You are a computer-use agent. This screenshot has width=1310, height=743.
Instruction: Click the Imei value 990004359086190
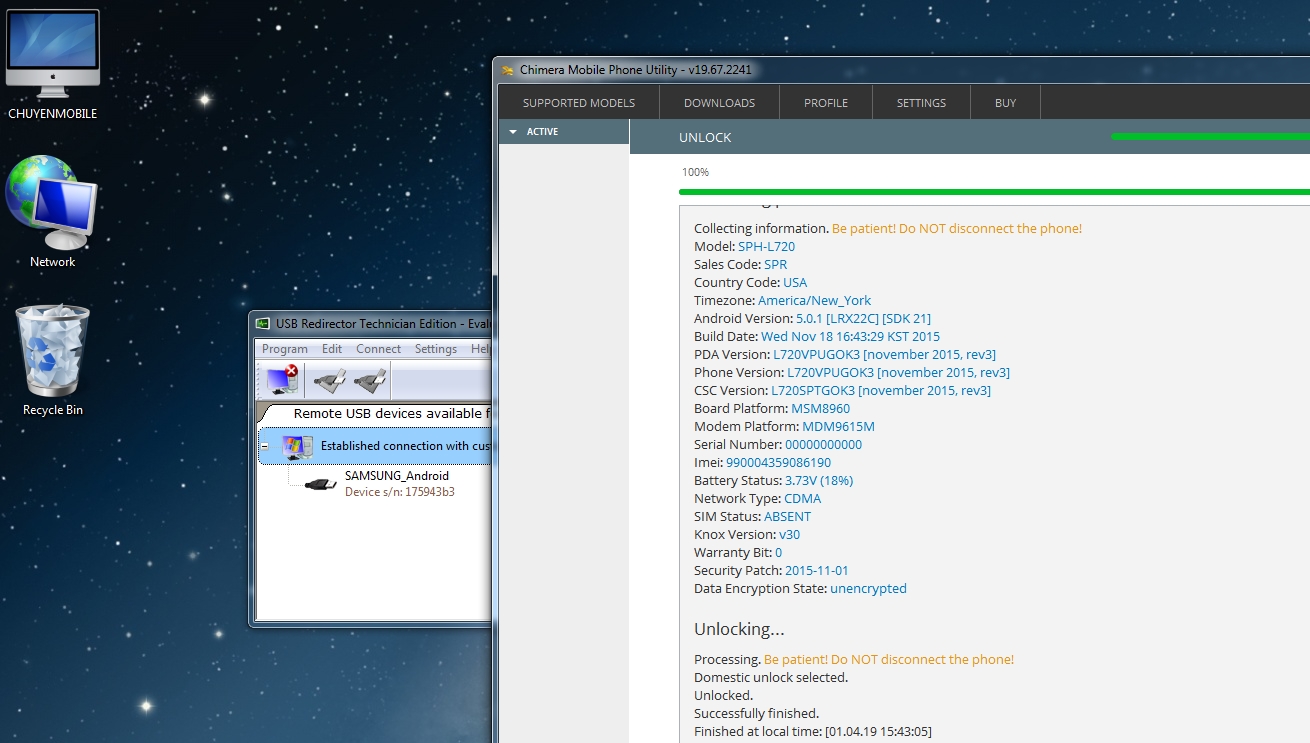778,462
